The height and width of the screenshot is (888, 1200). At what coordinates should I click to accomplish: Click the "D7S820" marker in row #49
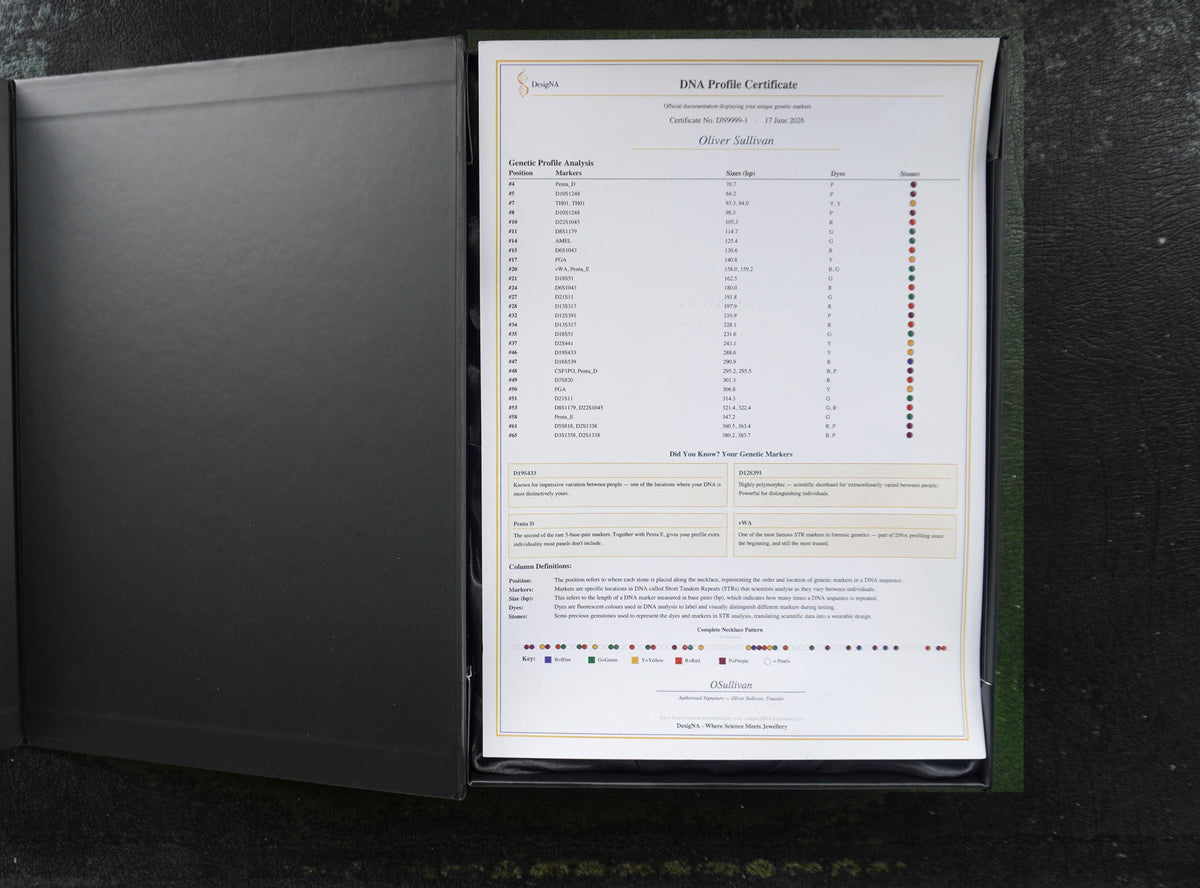[565, 380]
